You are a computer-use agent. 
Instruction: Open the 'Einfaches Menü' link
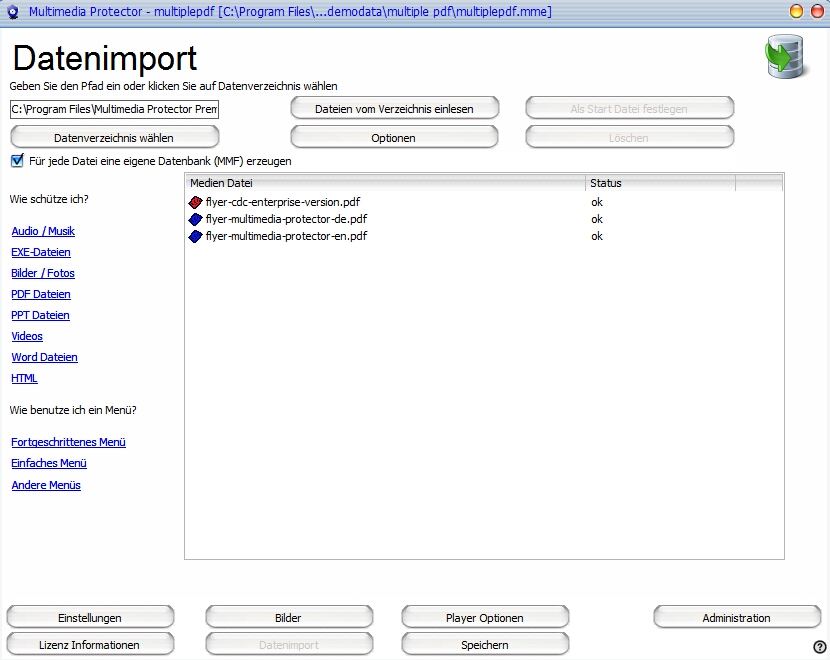(x=49, y=463)
